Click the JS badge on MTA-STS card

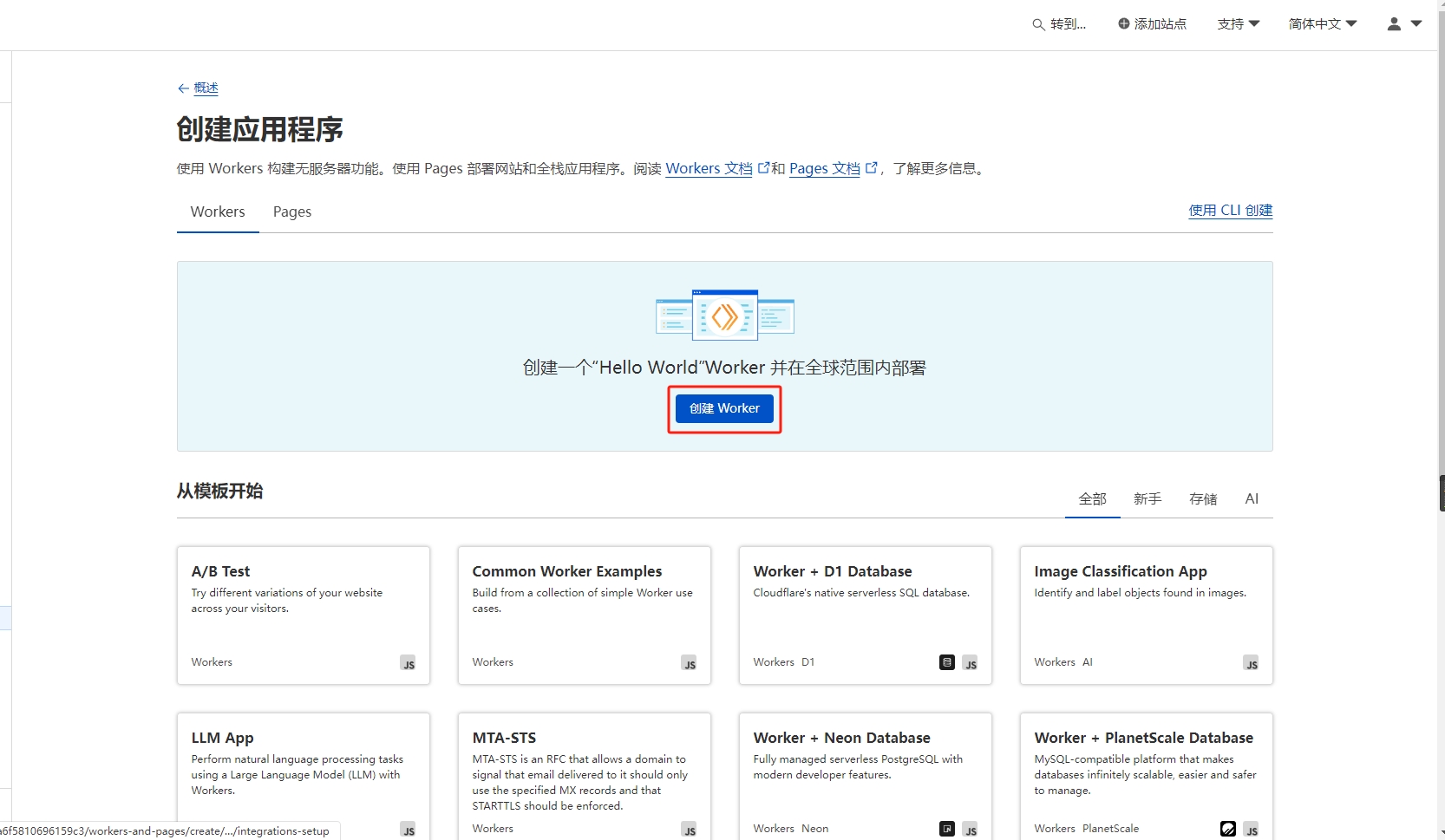point(689,830)
